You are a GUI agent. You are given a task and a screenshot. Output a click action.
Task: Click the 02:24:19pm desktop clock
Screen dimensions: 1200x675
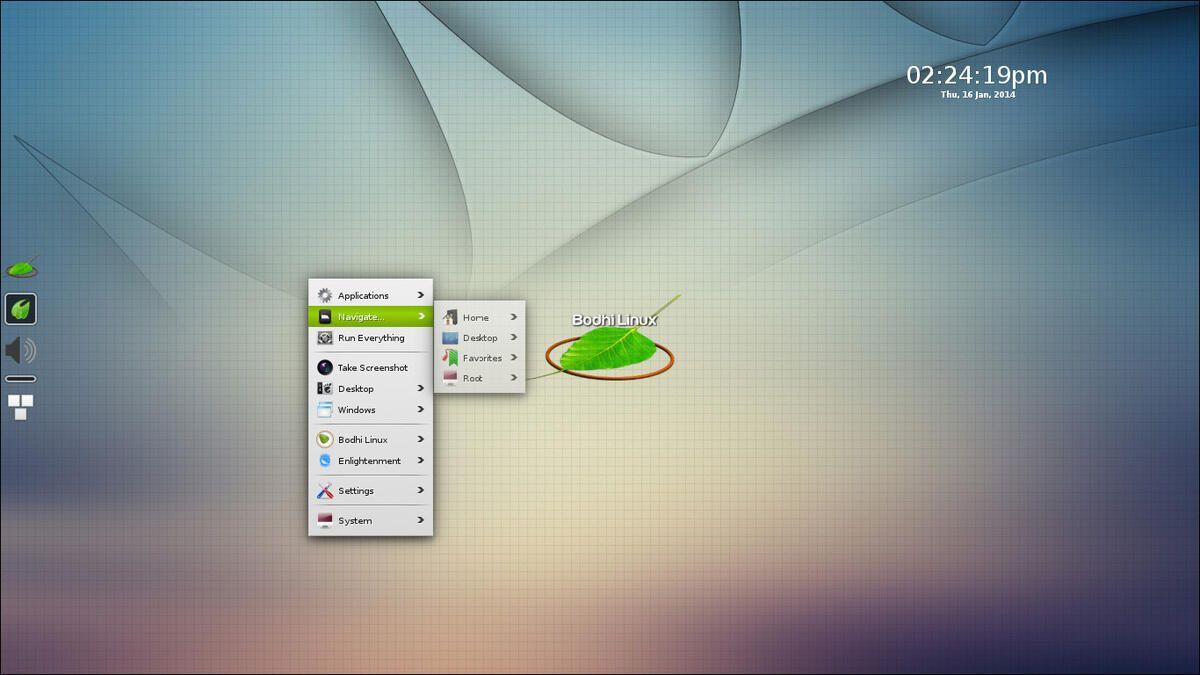point(977,75)
